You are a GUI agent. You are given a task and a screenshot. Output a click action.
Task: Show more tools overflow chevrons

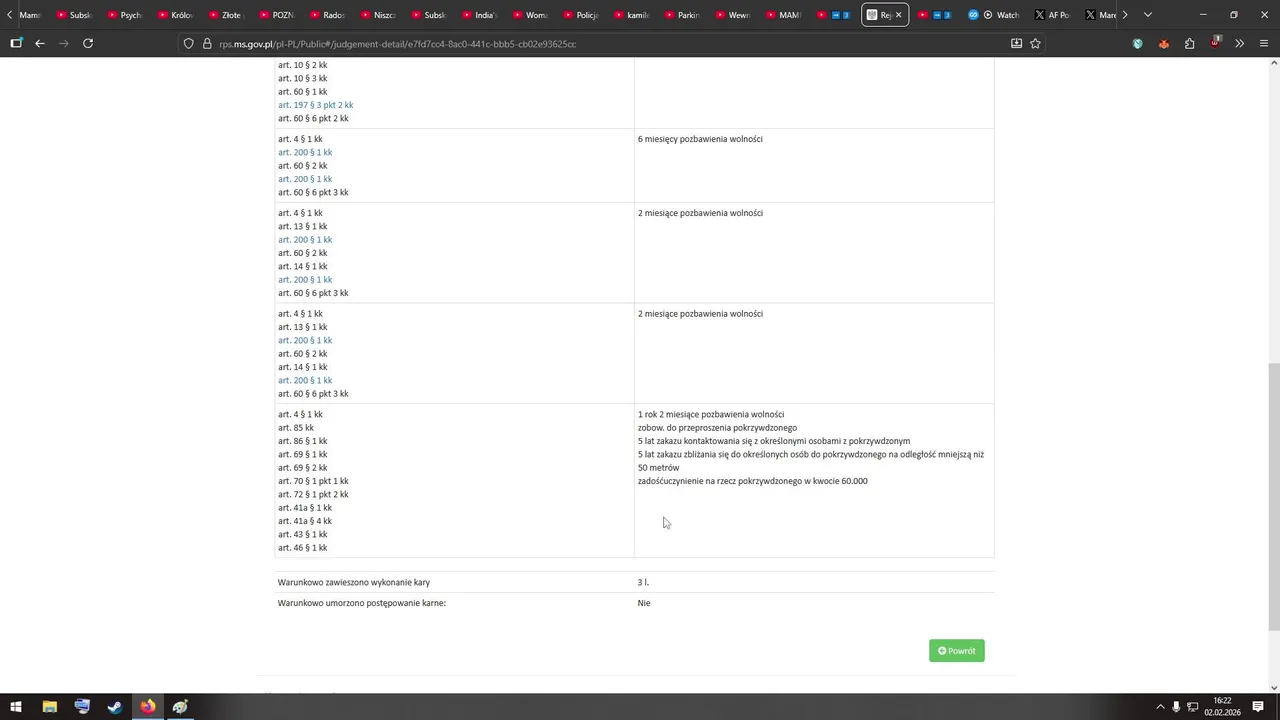1240,43
